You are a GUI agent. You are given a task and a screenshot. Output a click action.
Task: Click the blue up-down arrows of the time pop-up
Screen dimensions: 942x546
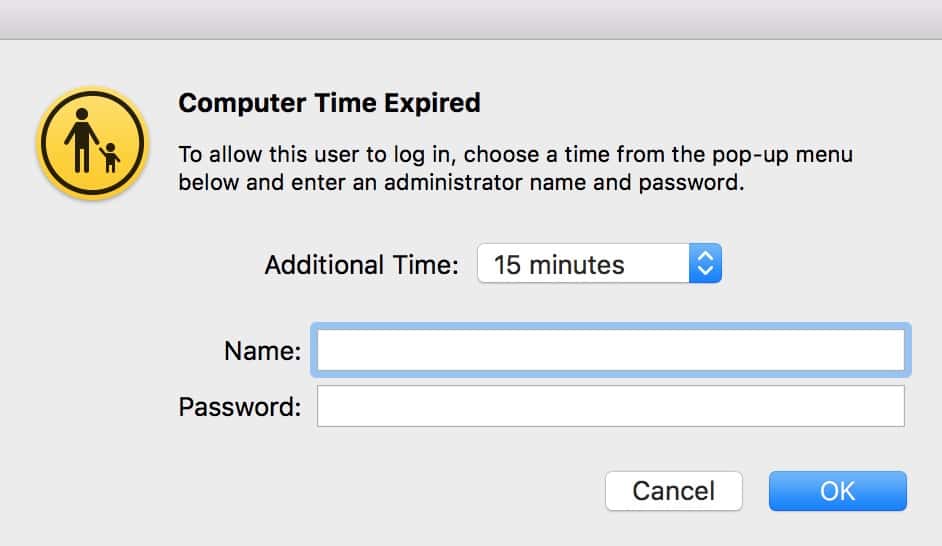tap(704, 264)
